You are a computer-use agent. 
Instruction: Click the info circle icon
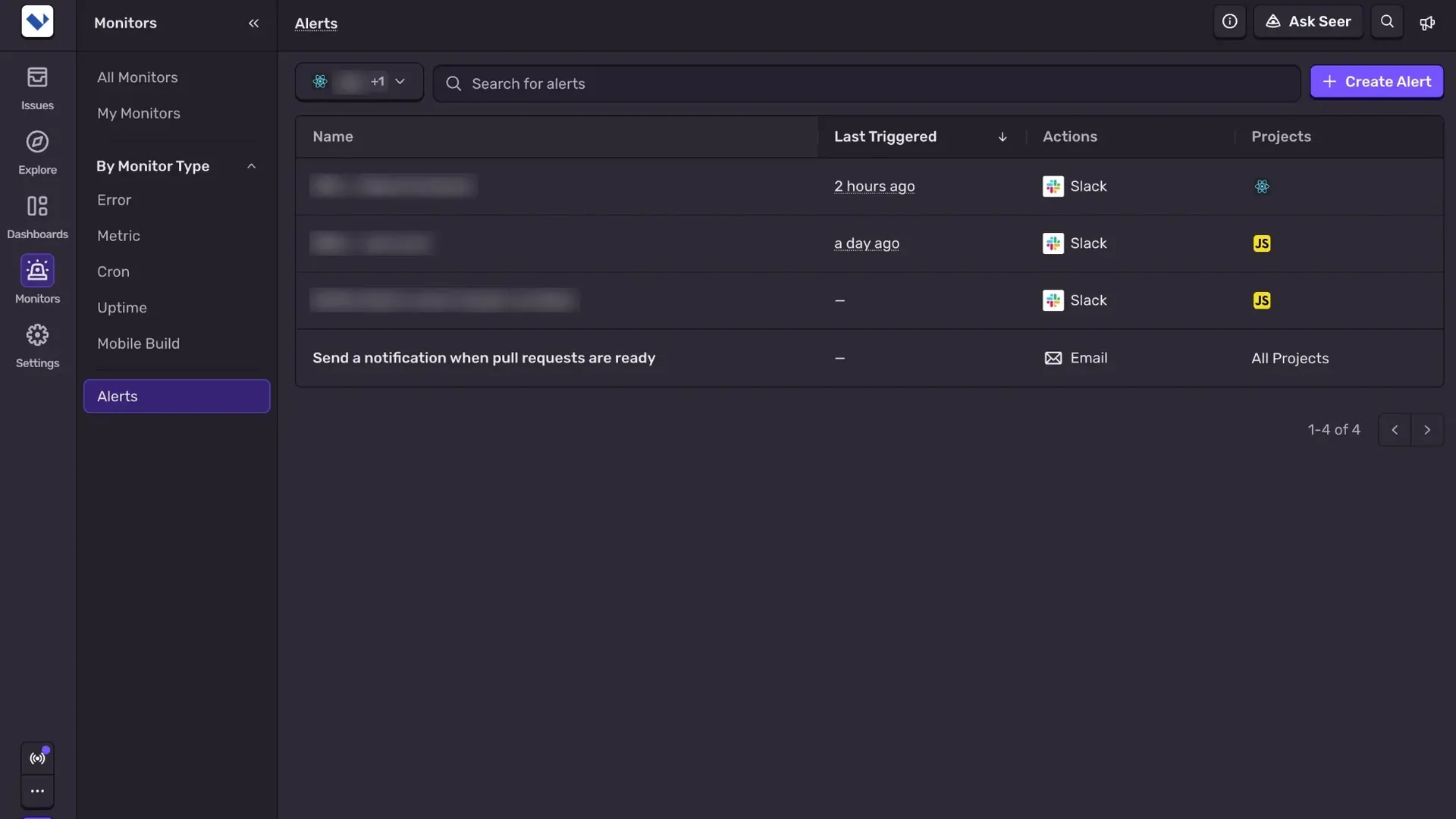pyautogui.click(x=1229, y=21)
